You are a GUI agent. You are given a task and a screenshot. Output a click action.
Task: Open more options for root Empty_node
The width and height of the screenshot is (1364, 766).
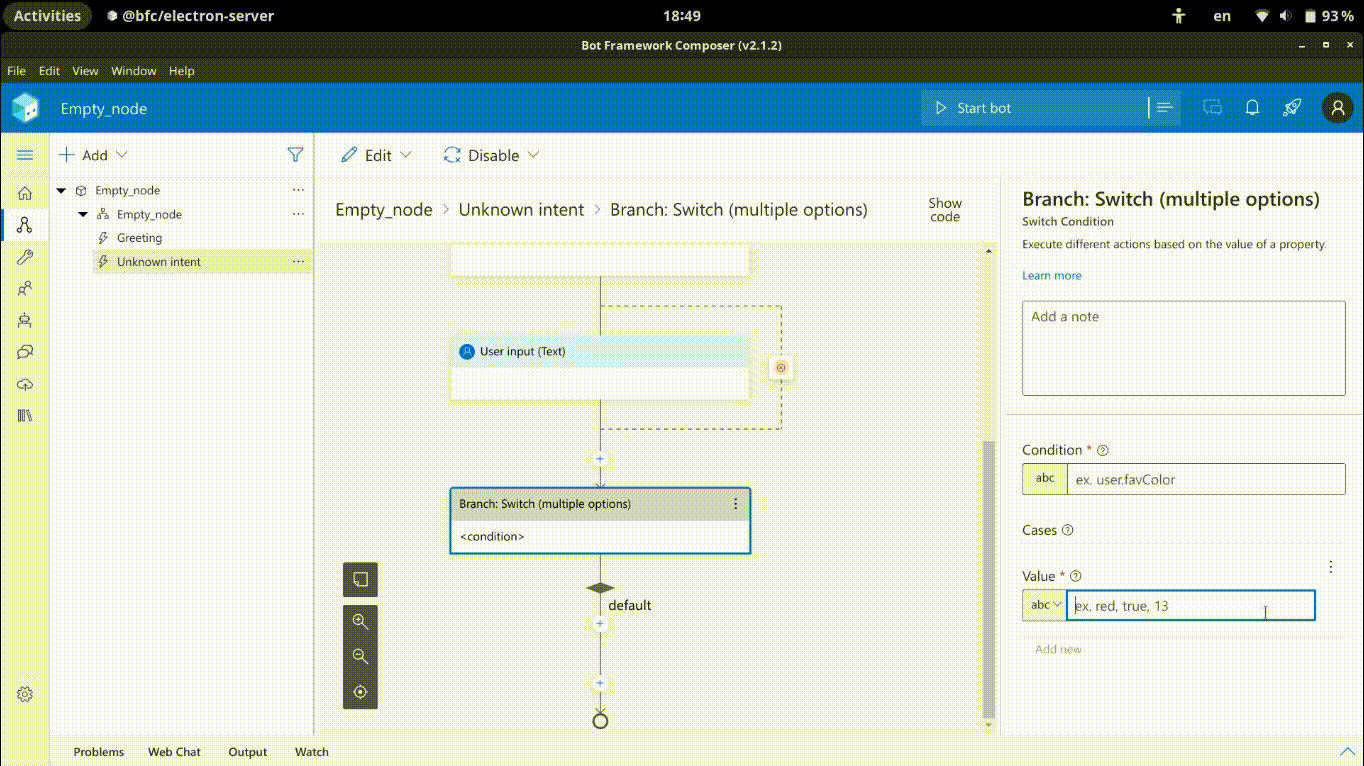pos(298,190)
